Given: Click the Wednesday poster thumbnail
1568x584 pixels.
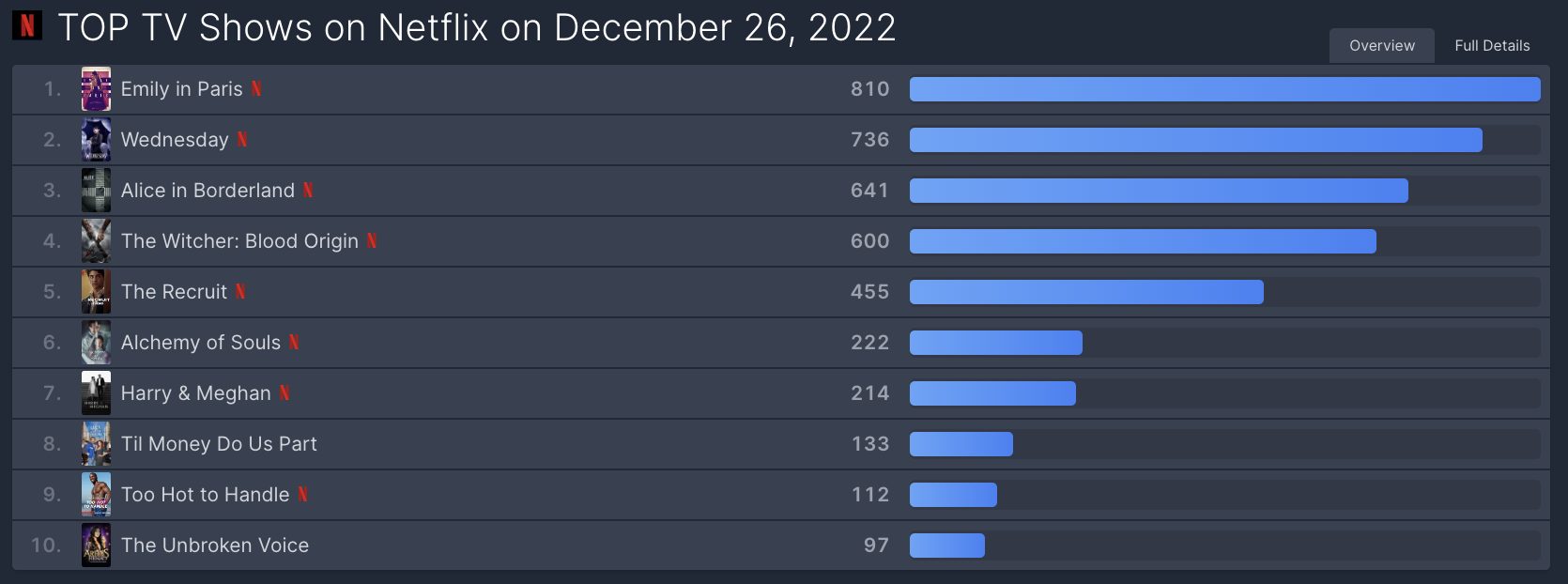Looking at the screenshot, I should tap(96, 140).
